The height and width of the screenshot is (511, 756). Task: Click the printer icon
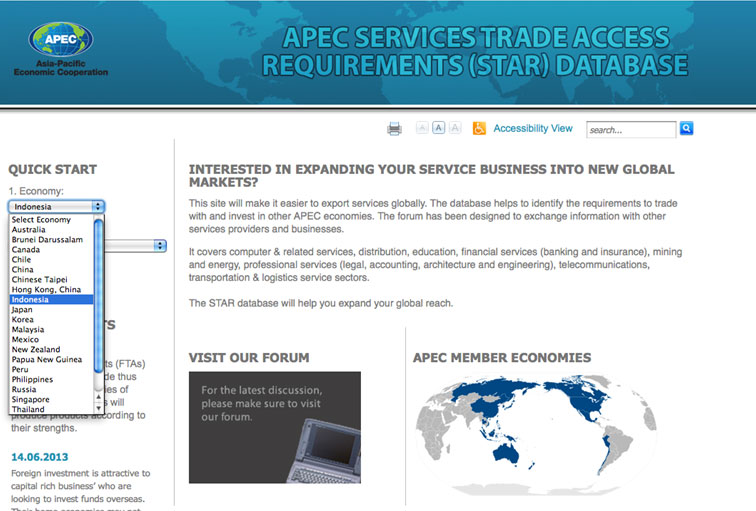394,129
